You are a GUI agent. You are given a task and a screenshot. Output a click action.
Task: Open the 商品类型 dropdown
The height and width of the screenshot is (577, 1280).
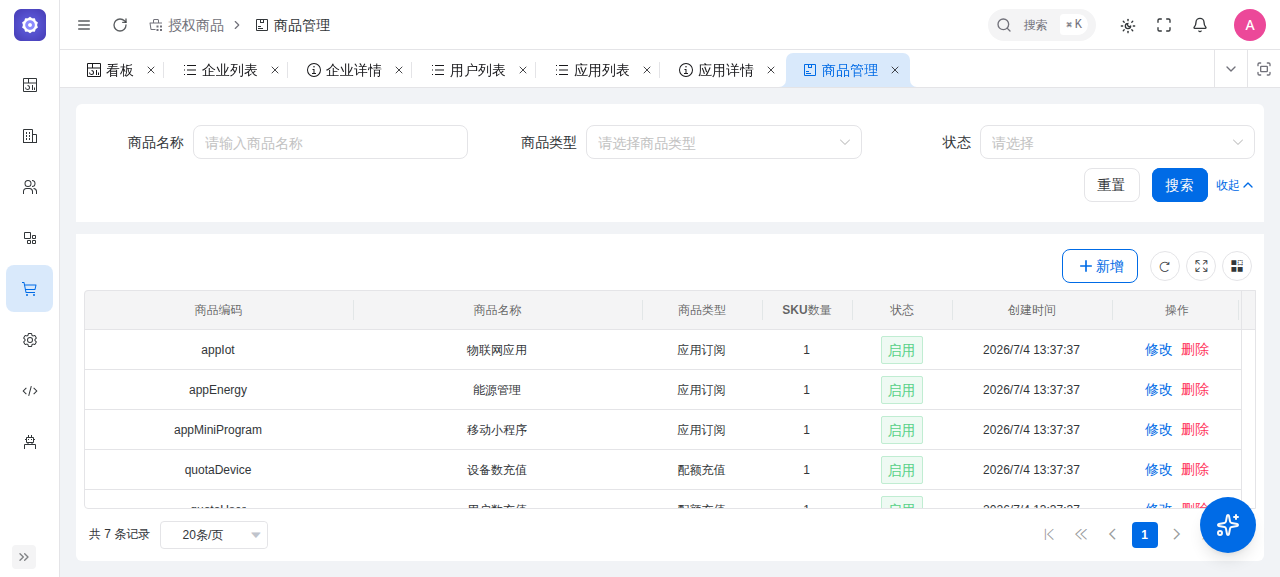pos(724,142)
